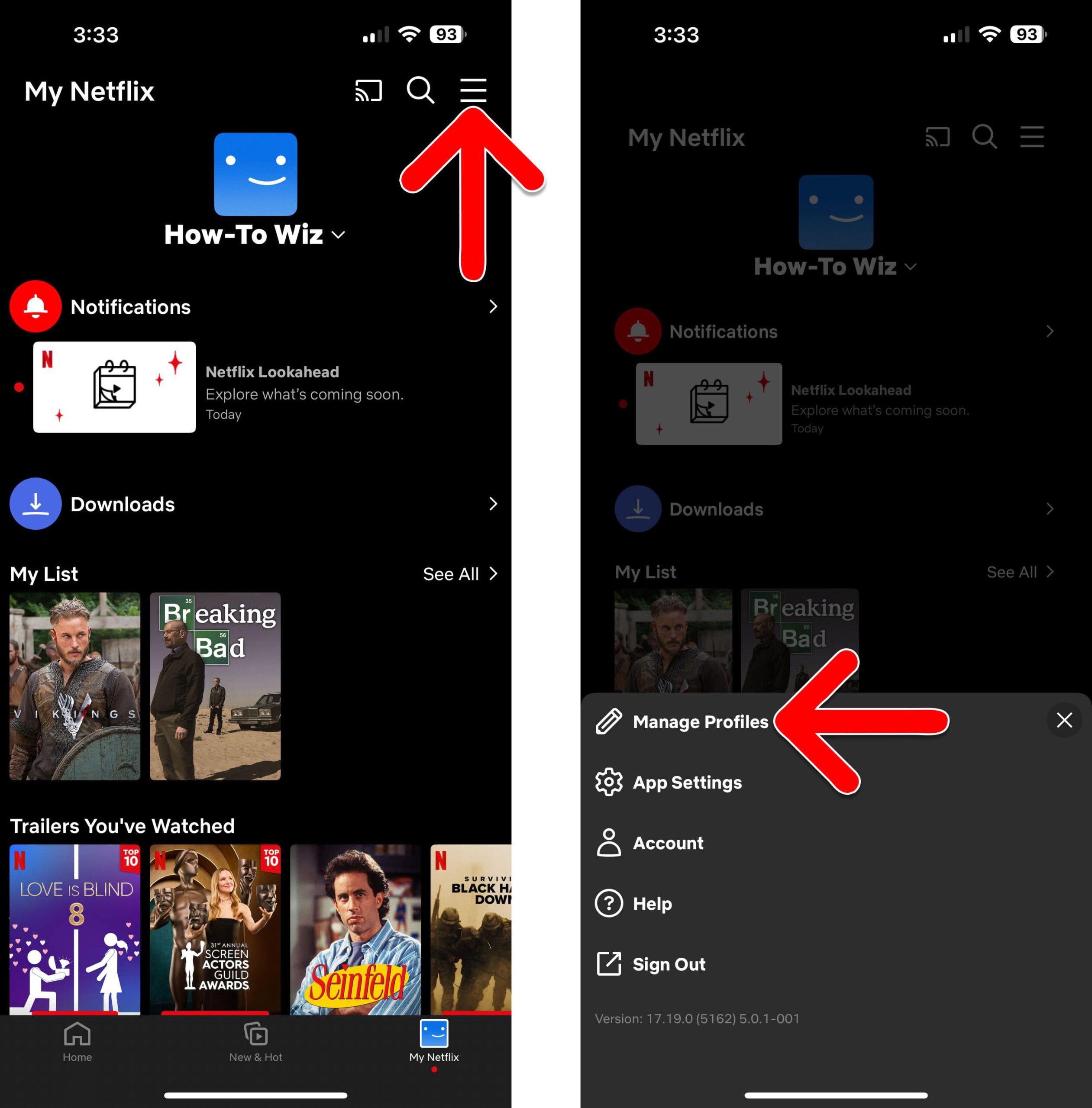Viewport: 1092px width, 1108px height.
Task: Tap battery 93 indicator in left status bar
Action: [x=448, y=34]
